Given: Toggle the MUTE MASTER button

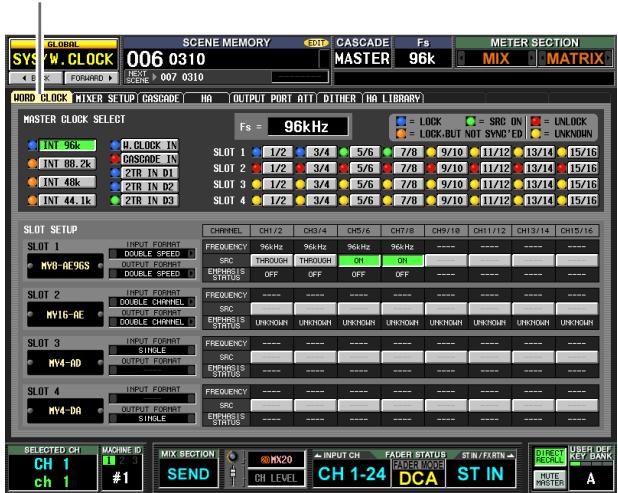Looking at the screenshot, I should (549, 479).
